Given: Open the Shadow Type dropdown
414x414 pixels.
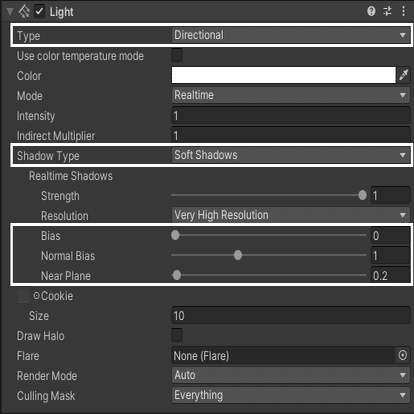Looking at the screenshot, I should tap(291, 155).
